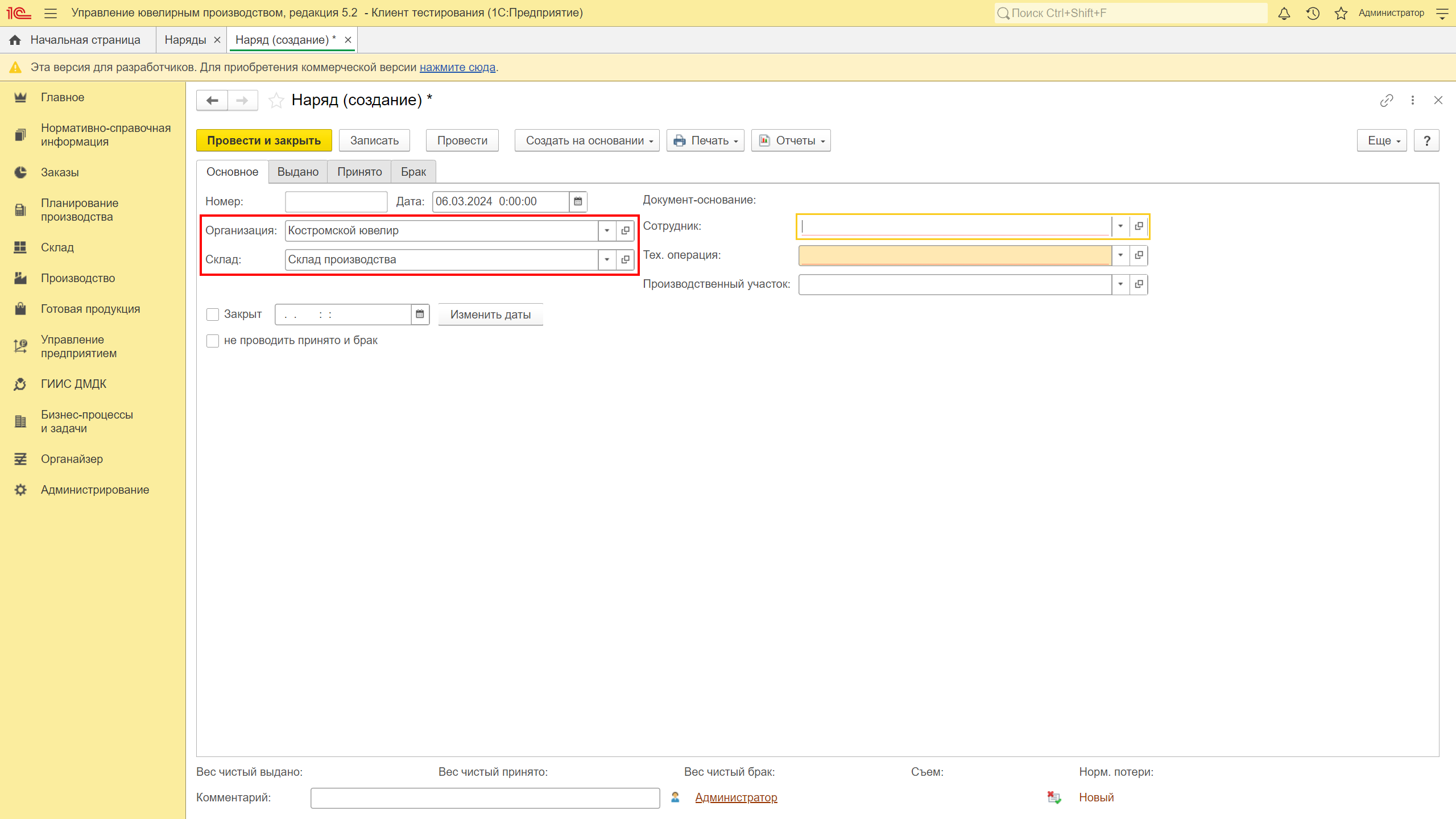Switch to the Принято tab

(x=359, y=172)
